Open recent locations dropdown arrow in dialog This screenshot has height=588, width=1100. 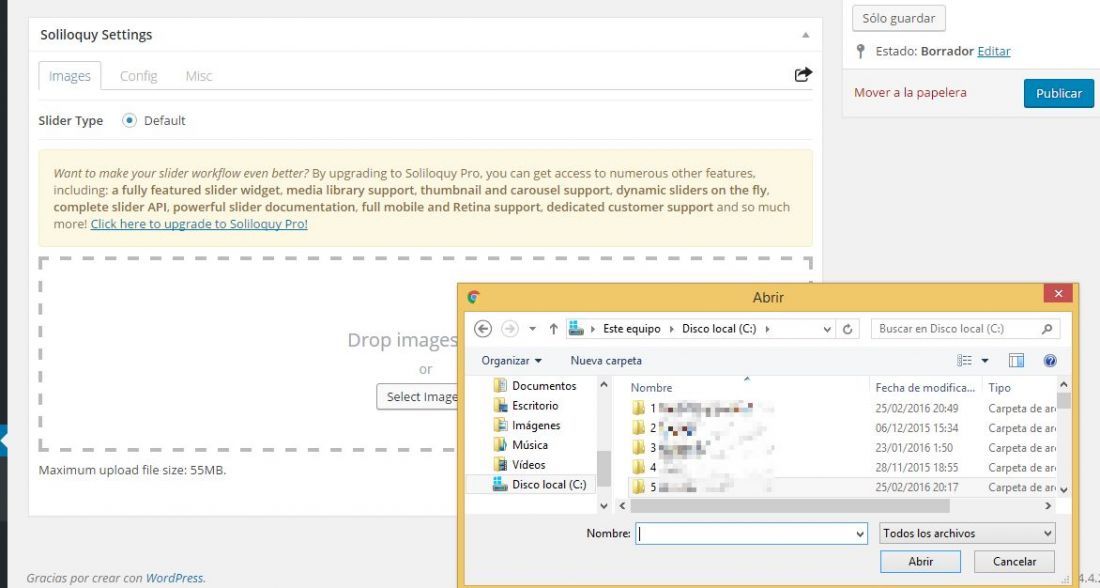[532, 329]
